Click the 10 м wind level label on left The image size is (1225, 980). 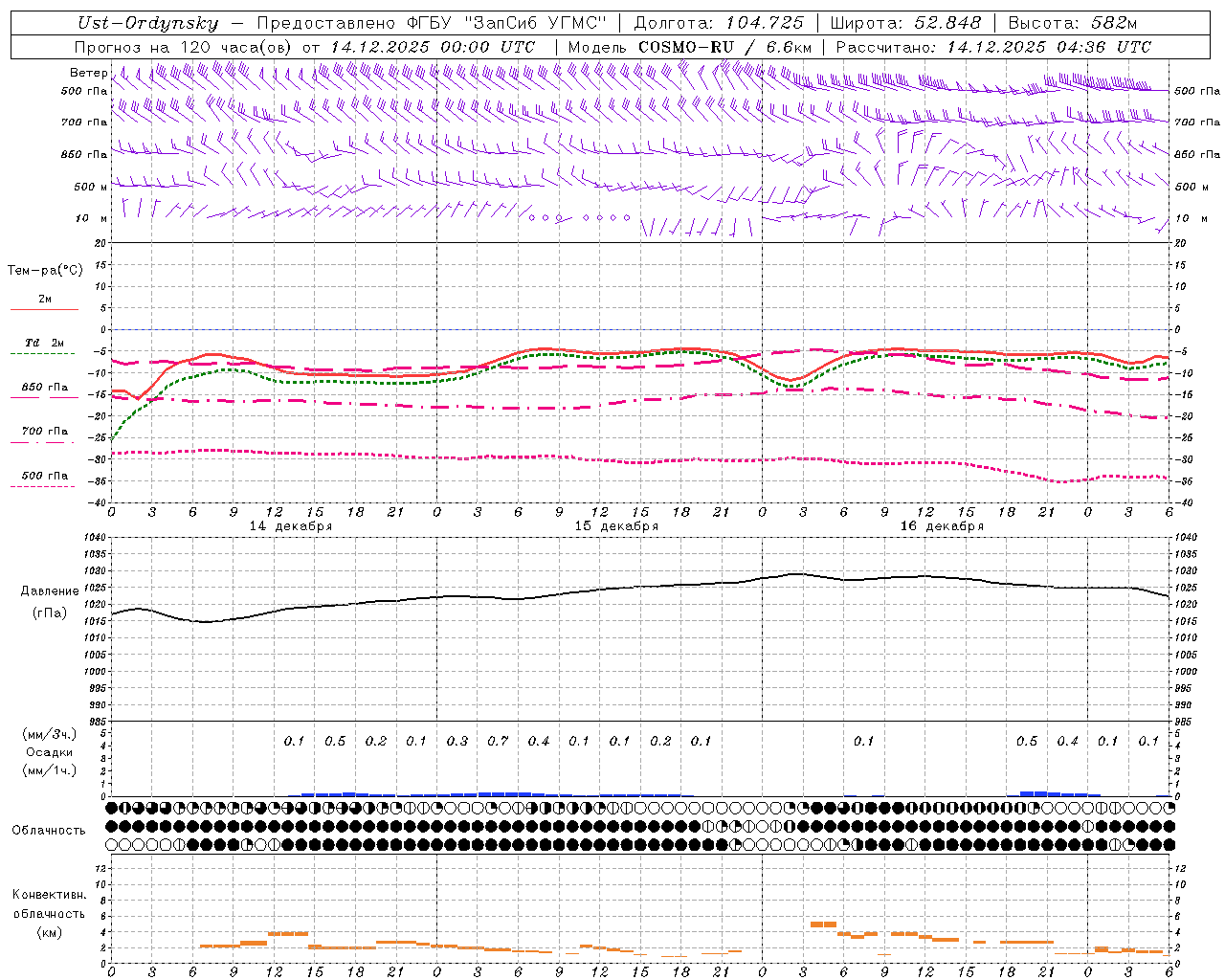(92, 218)
